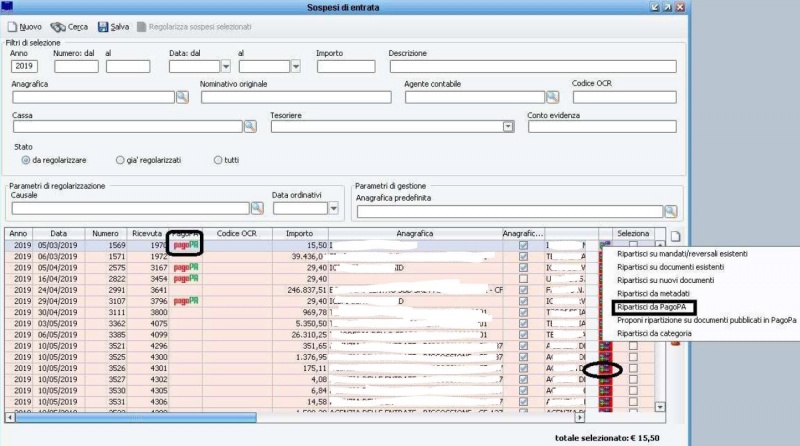Choose 'Ripartisci da metadati'
800x446 pixels.
pos(653,293)
